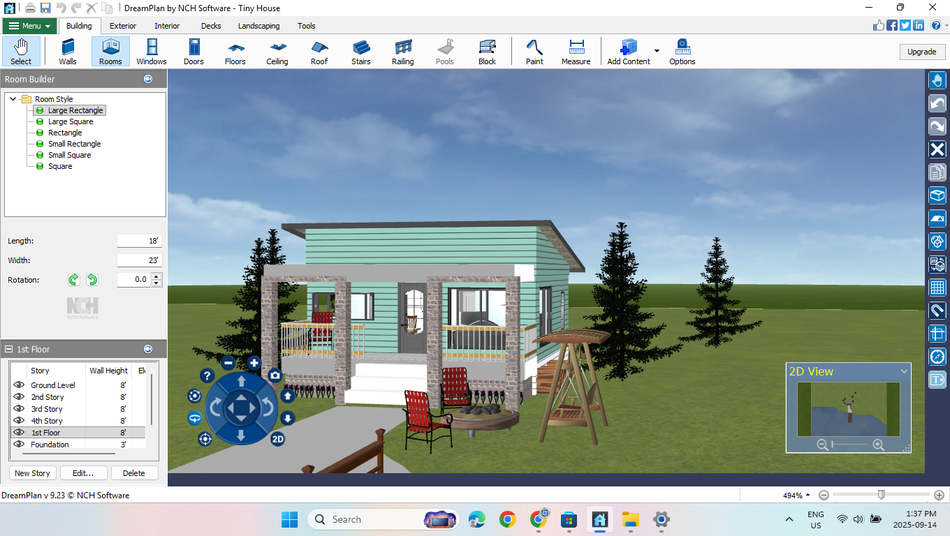Click the delete X icon in right sidebar

click(937, 150)
